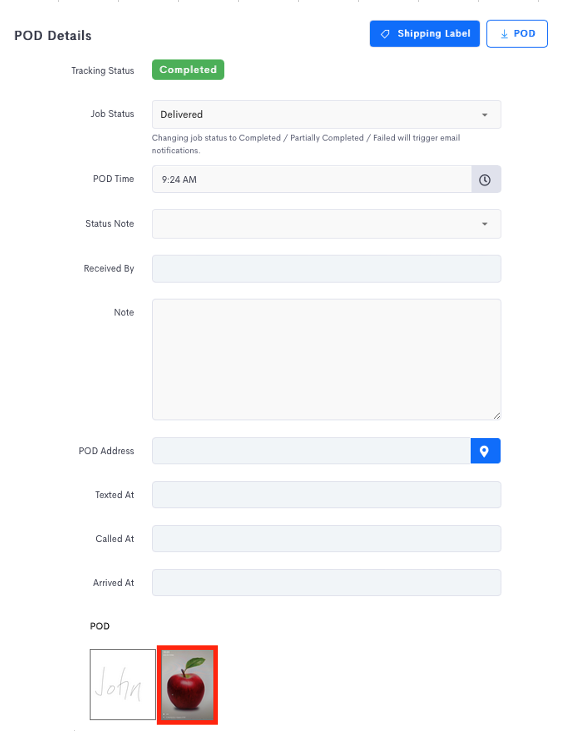Click the Completed tracking status badge
The width and height of the screenshot is (563, 733).
tap(188, 70)
